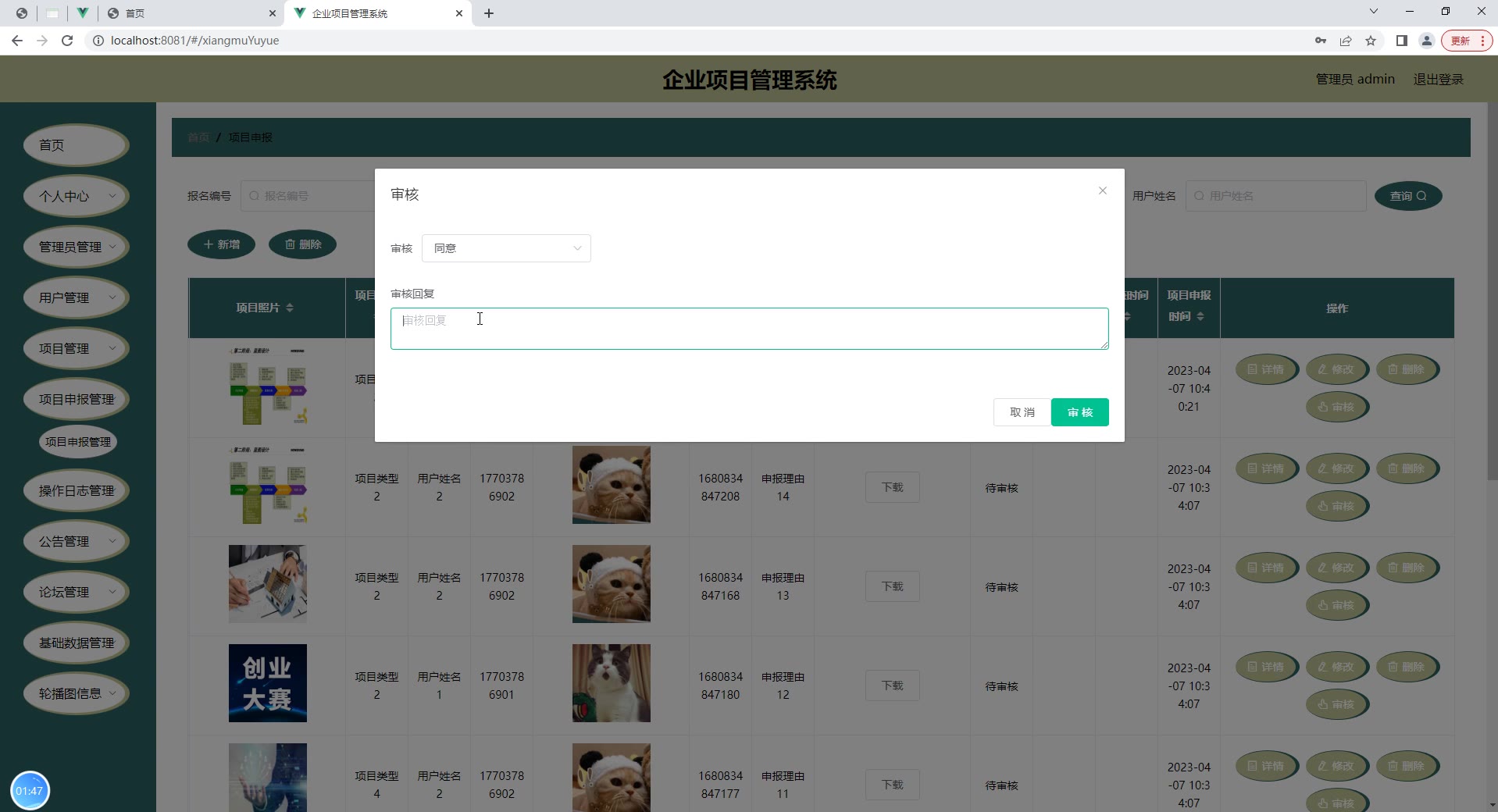Viewport: 1498px width, 812px height.
Task: Click 修改 for the 申报理由12 row
Action: (1337, 667)
